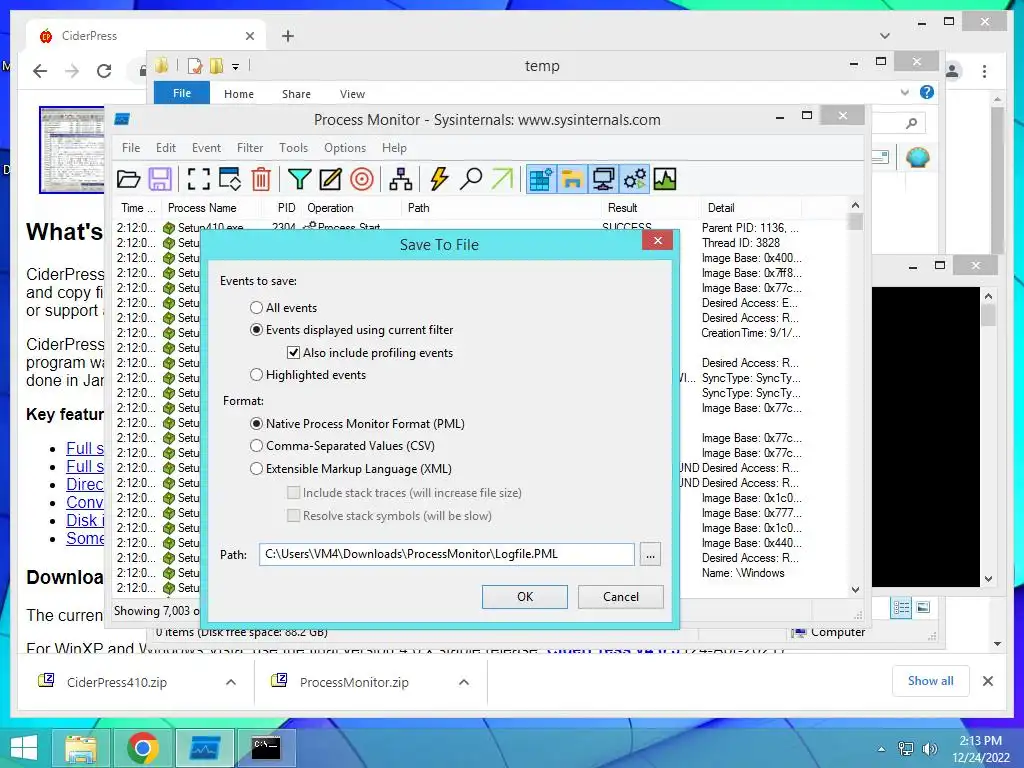
Task: Click the Explorer help question mark icon
Action: (927, 92)
